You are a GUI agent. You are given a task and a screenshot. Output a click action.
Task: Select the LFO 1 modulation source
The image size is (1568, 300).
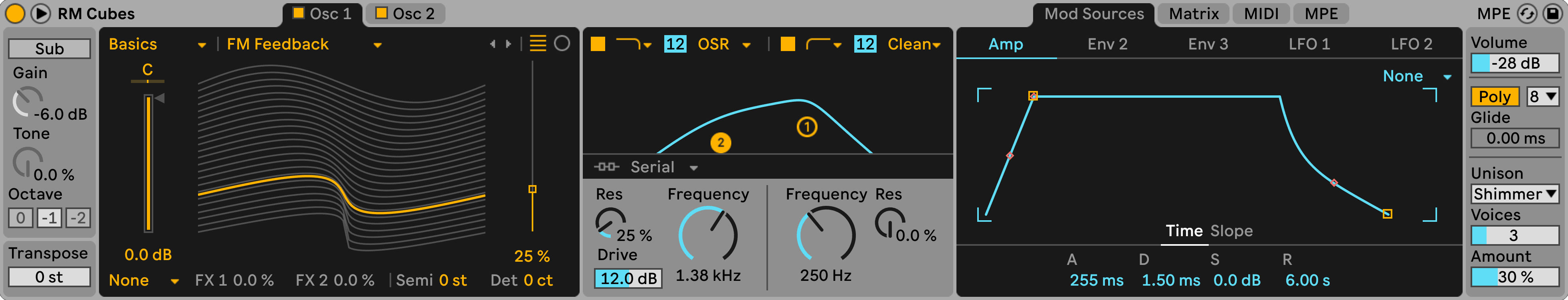1309,44
